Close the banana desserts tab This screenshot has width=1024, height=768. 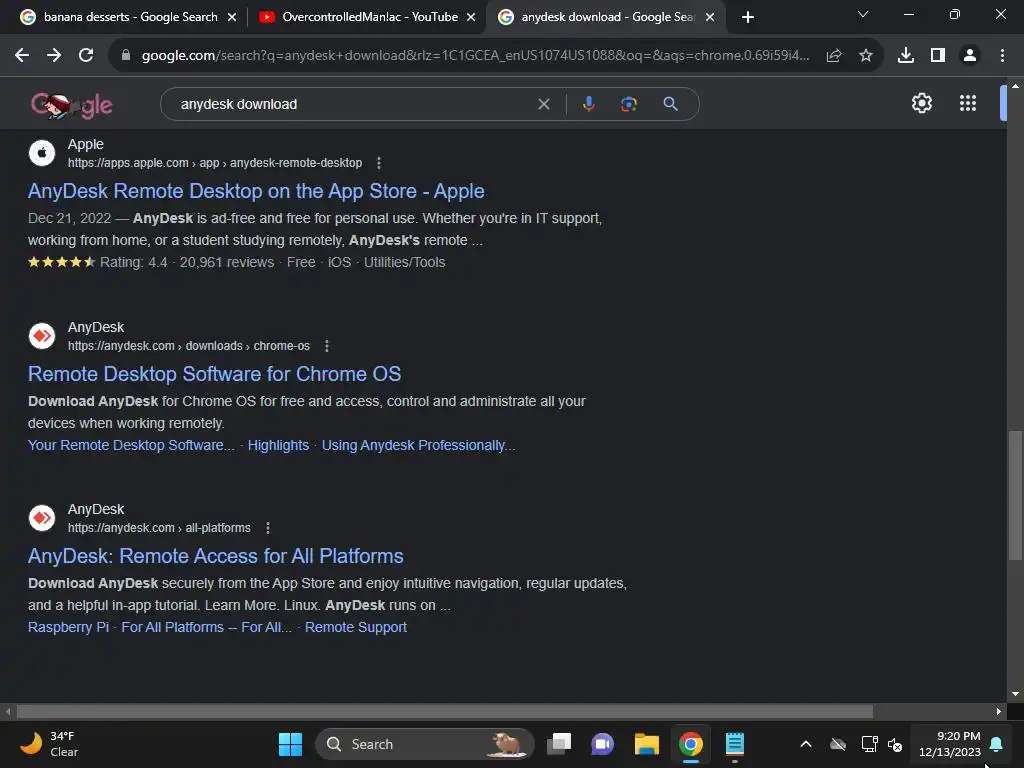pyautogui.click(x=231, y=18)
